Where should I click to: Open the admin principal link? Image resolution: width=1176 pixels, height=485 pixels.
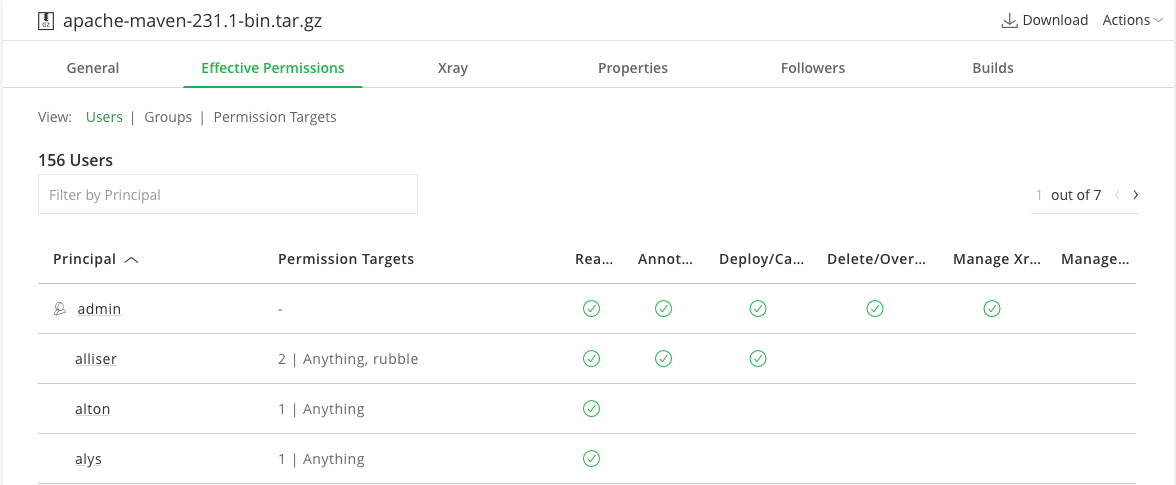click(x=99, y=309)
